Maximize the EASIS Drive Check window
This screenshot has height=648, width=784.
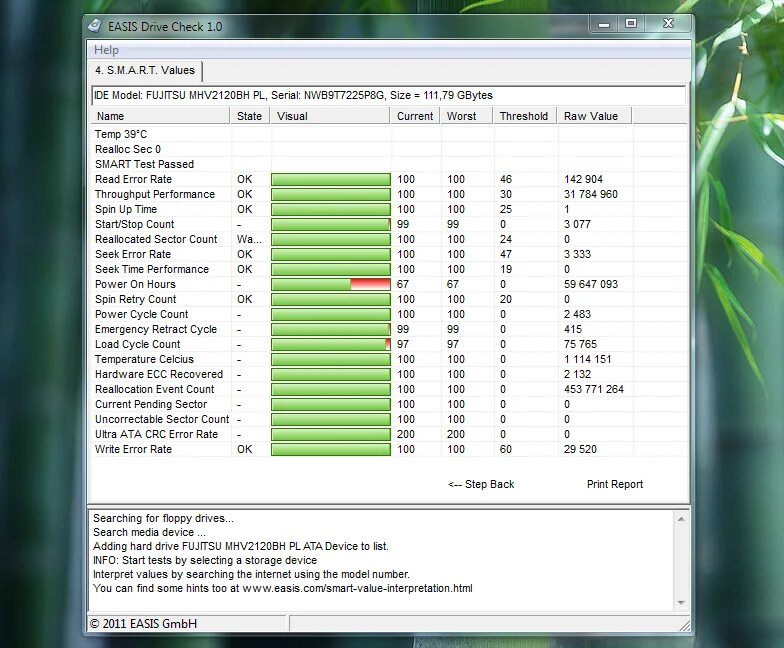pyautogui.click(x=631, y=24)
